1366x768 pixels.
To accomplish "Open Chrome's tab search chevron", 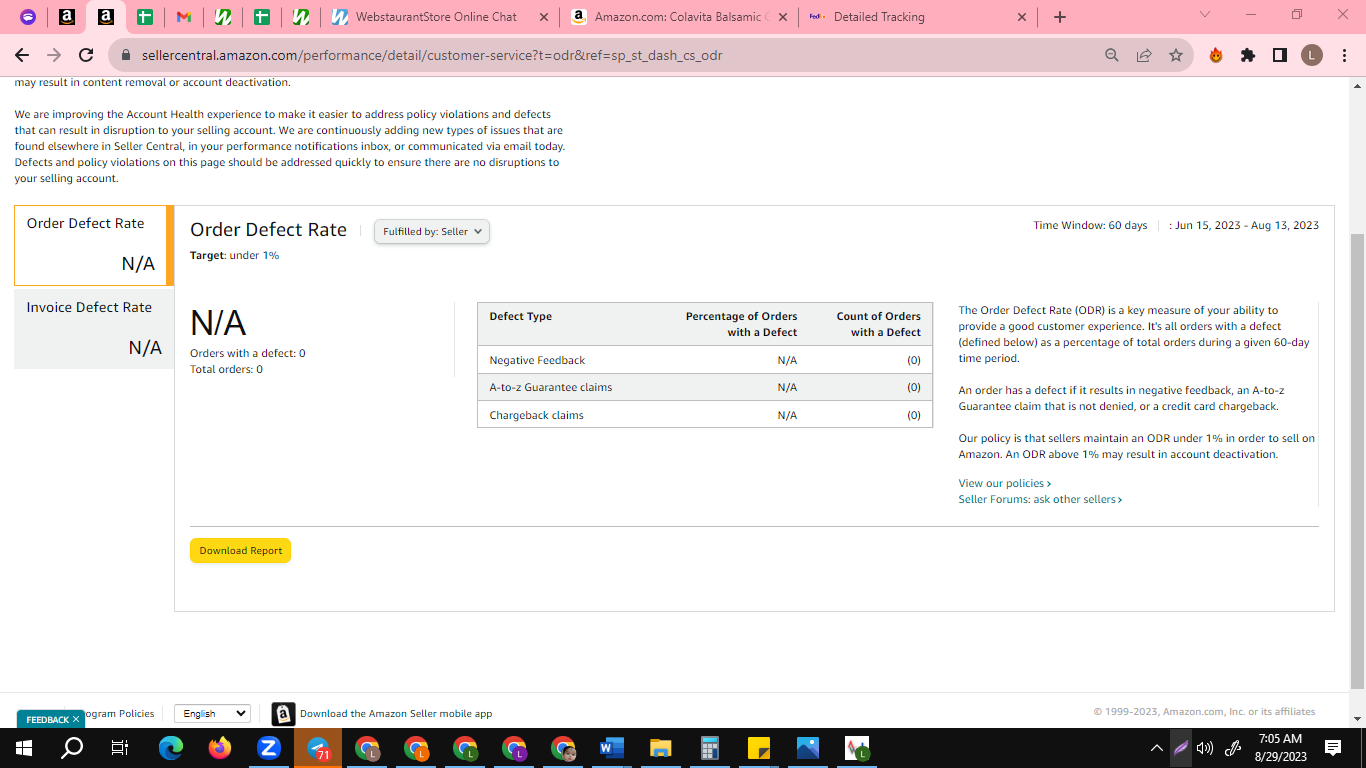I will point(1204,15).
